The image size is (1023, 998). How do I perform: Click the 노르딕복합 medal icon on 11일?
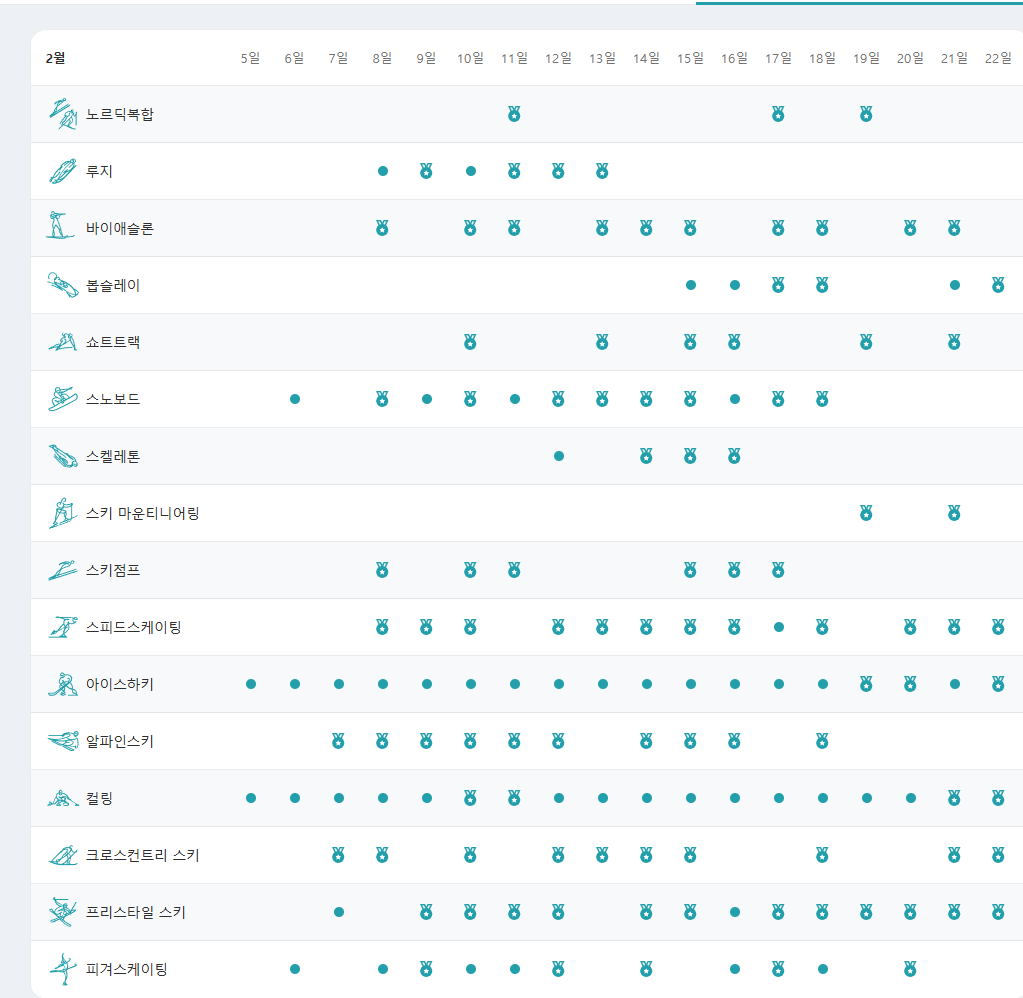click(514, 114)
